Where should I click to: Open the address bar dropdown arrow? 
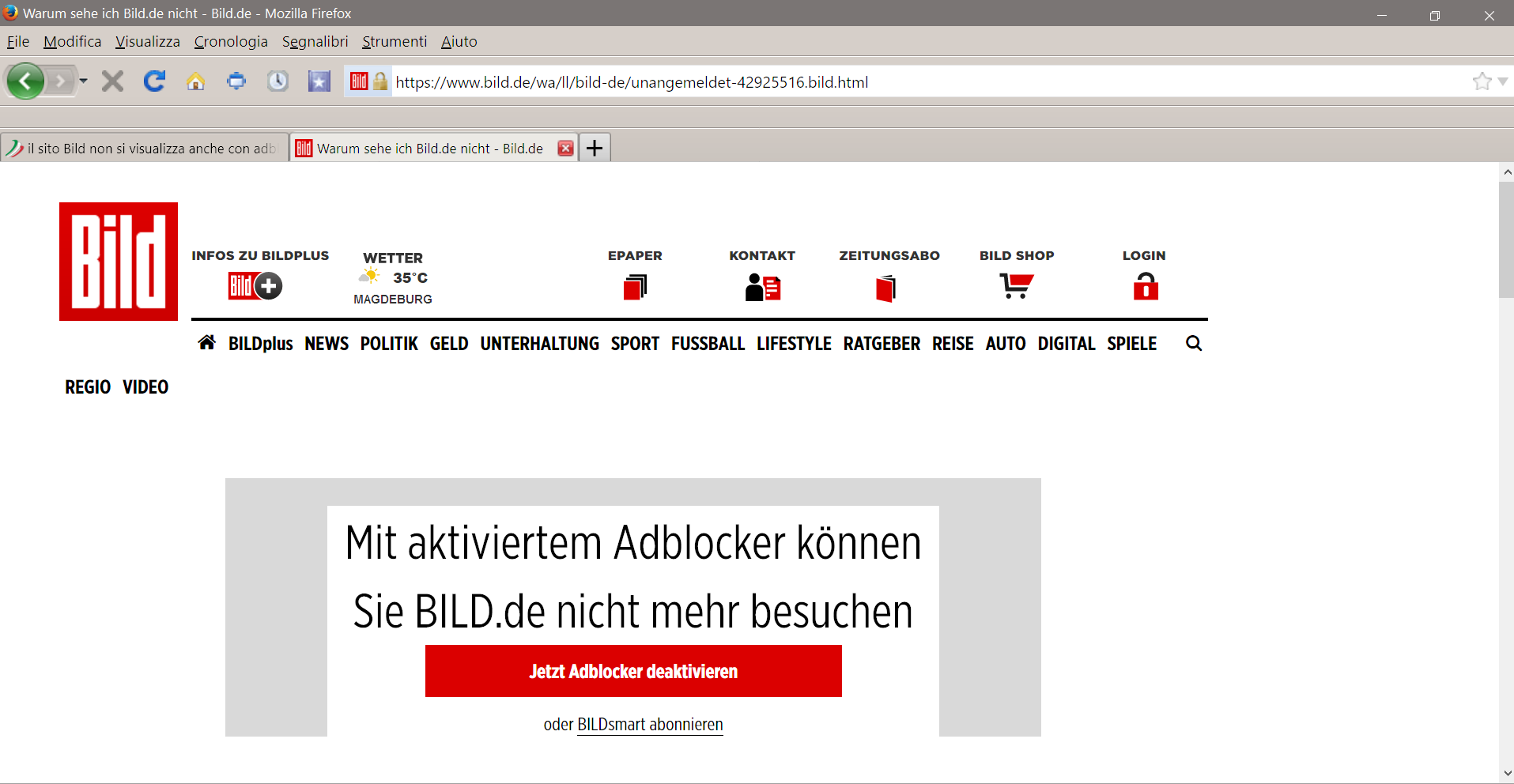[x=1503, y=81]
